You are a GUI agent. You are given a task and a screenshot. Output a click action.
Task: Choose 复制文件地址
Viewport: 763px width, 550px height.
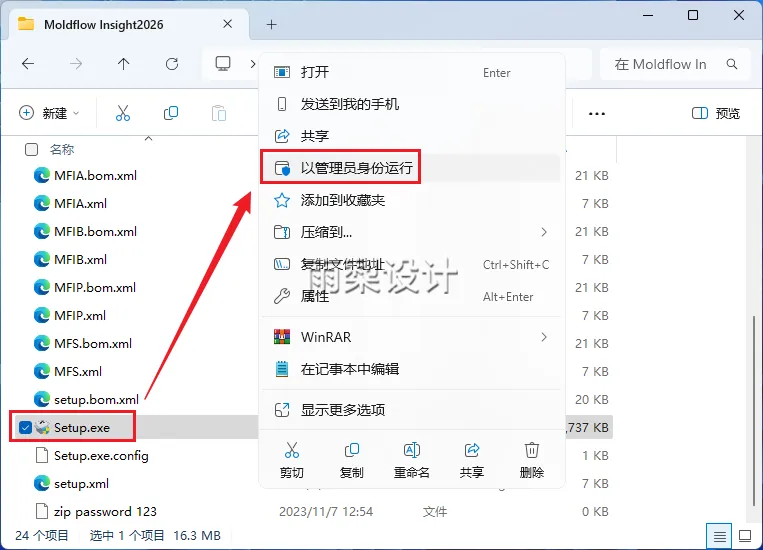411,264
